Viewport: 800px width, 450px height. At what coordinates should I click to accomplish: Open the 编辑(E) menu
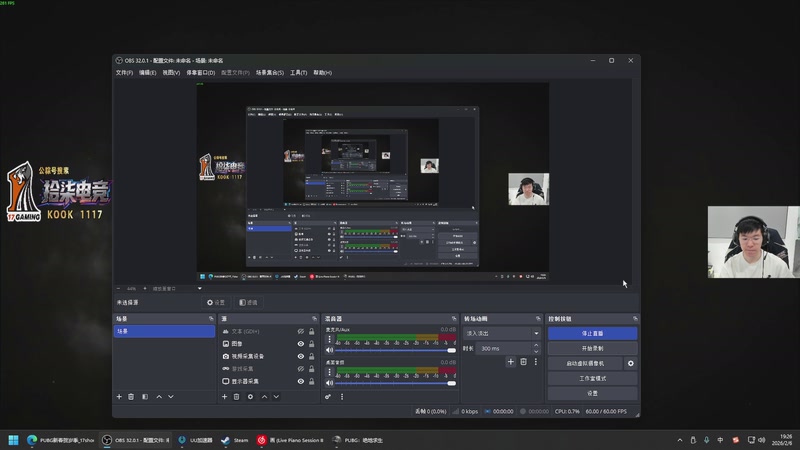tap(147, 72)
